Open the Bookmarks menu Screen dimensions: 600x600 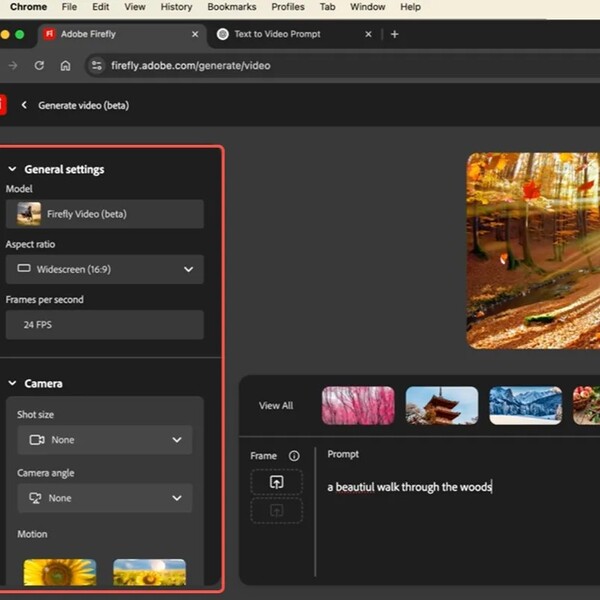click(x=232, y=7)
